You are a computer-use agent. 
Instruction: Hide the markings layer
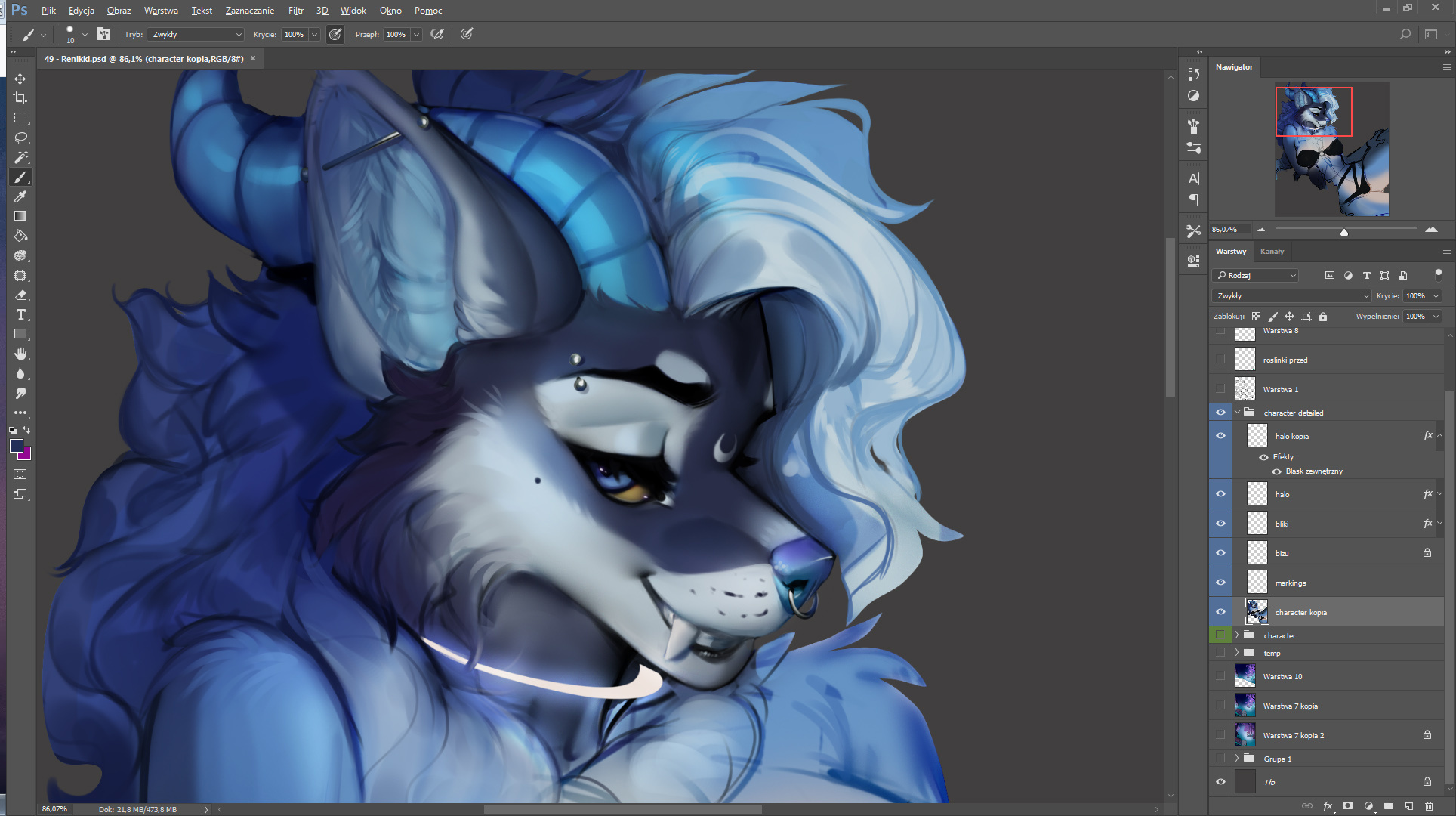[1220, 583]
